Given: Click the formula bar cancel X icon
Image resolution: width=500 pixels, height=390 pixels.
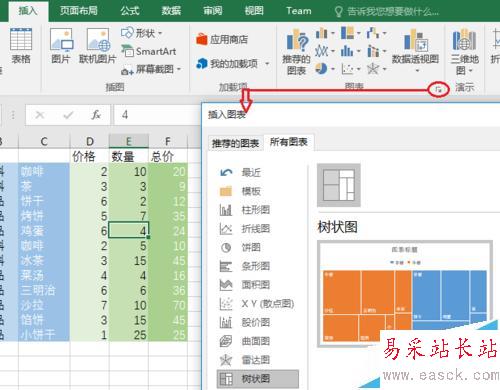Looking at the screenshot, I should (x=40, y=115).
